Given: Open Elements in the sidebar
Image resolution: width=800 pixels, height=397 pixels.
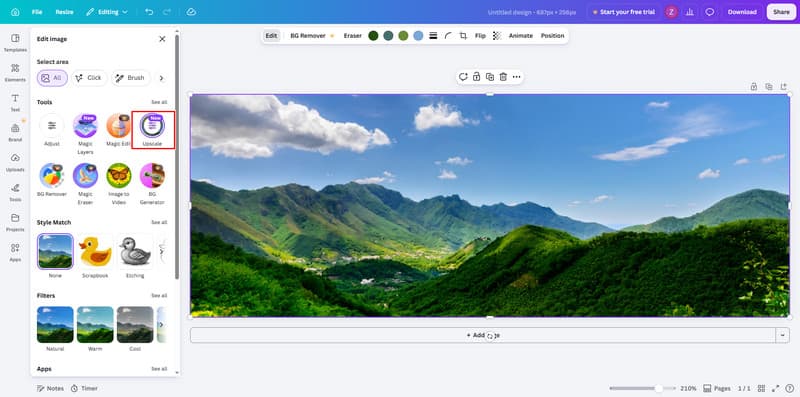Looking at the screenshot, I should [x=15, y=73].
